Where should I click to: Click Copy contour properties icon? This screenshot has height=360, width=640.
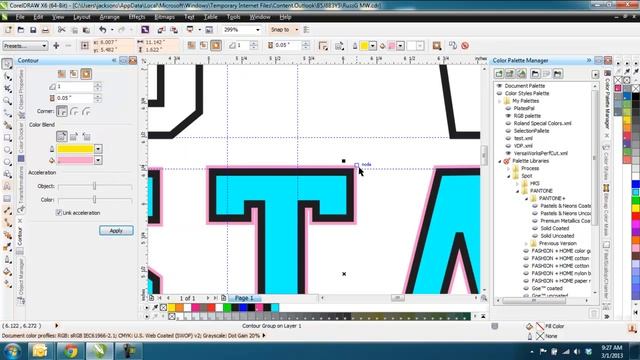click(x=453, y=46)
